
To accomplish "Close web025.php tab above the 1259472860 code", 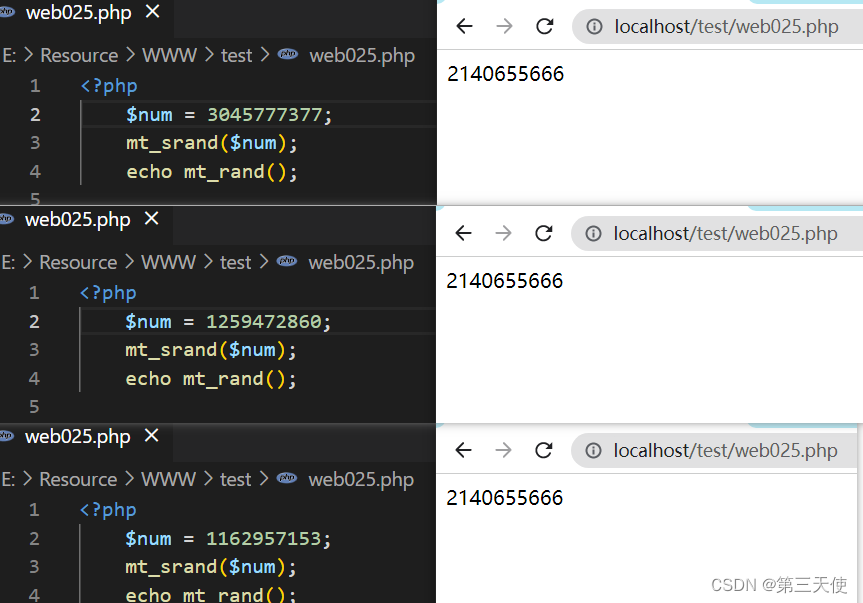I will [x=151, y=218].
